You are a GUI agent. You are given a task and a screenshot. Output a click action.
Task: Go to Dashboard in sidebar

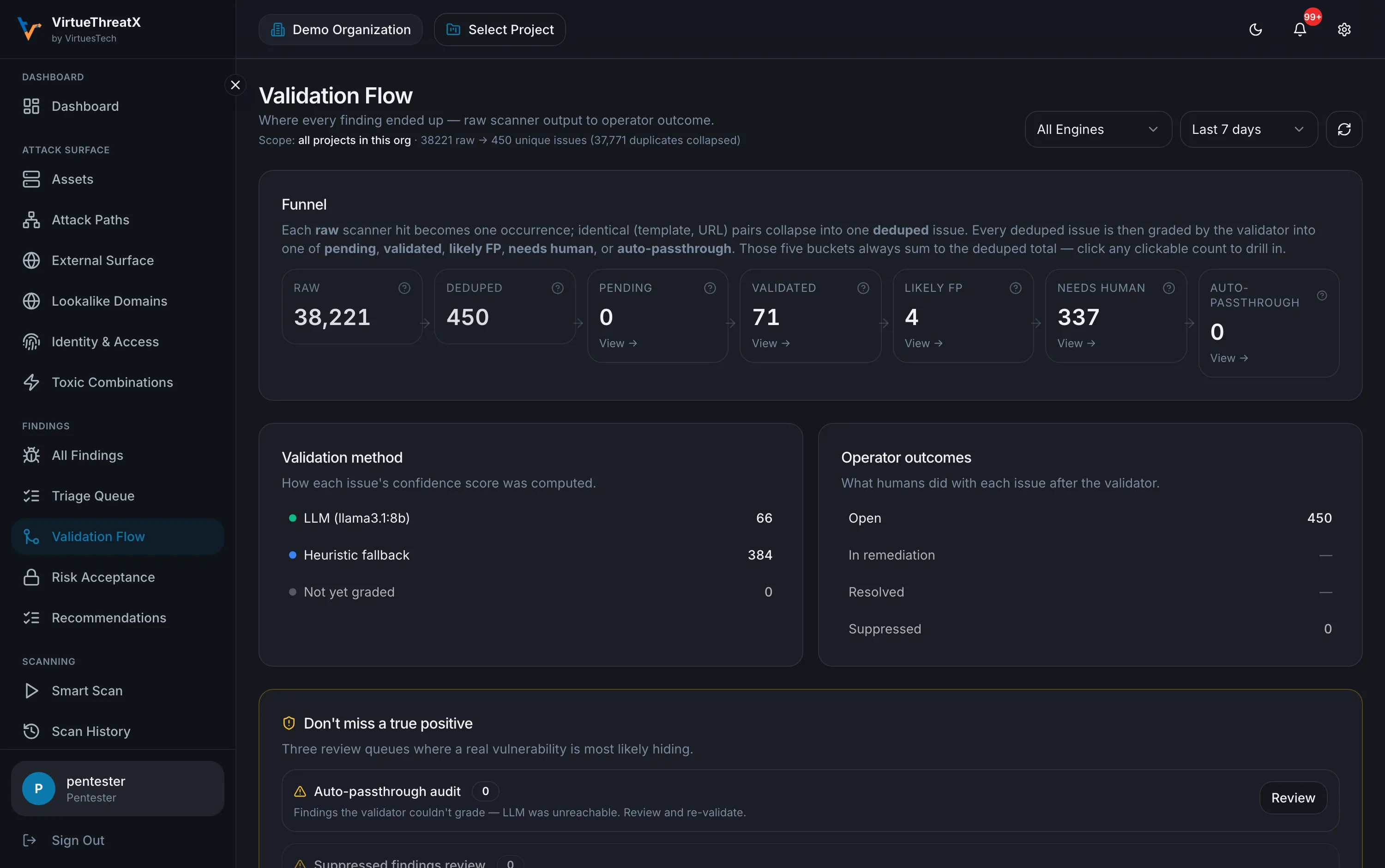coord(118,106)
